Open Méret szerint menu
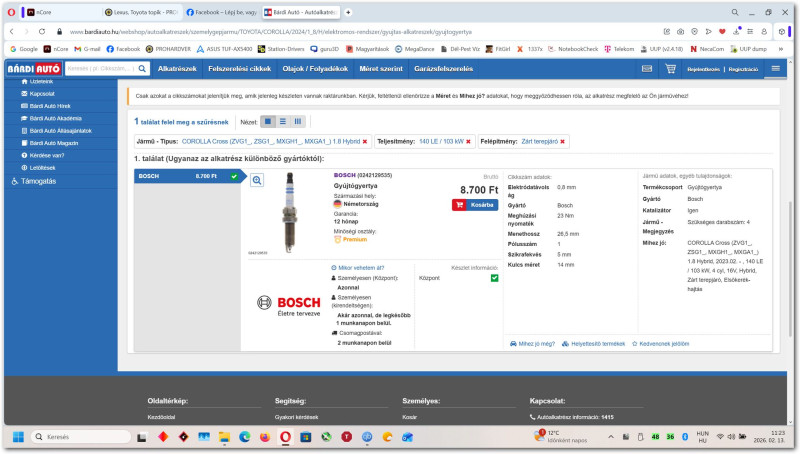 pyautogui.click(x=381, y=69)
